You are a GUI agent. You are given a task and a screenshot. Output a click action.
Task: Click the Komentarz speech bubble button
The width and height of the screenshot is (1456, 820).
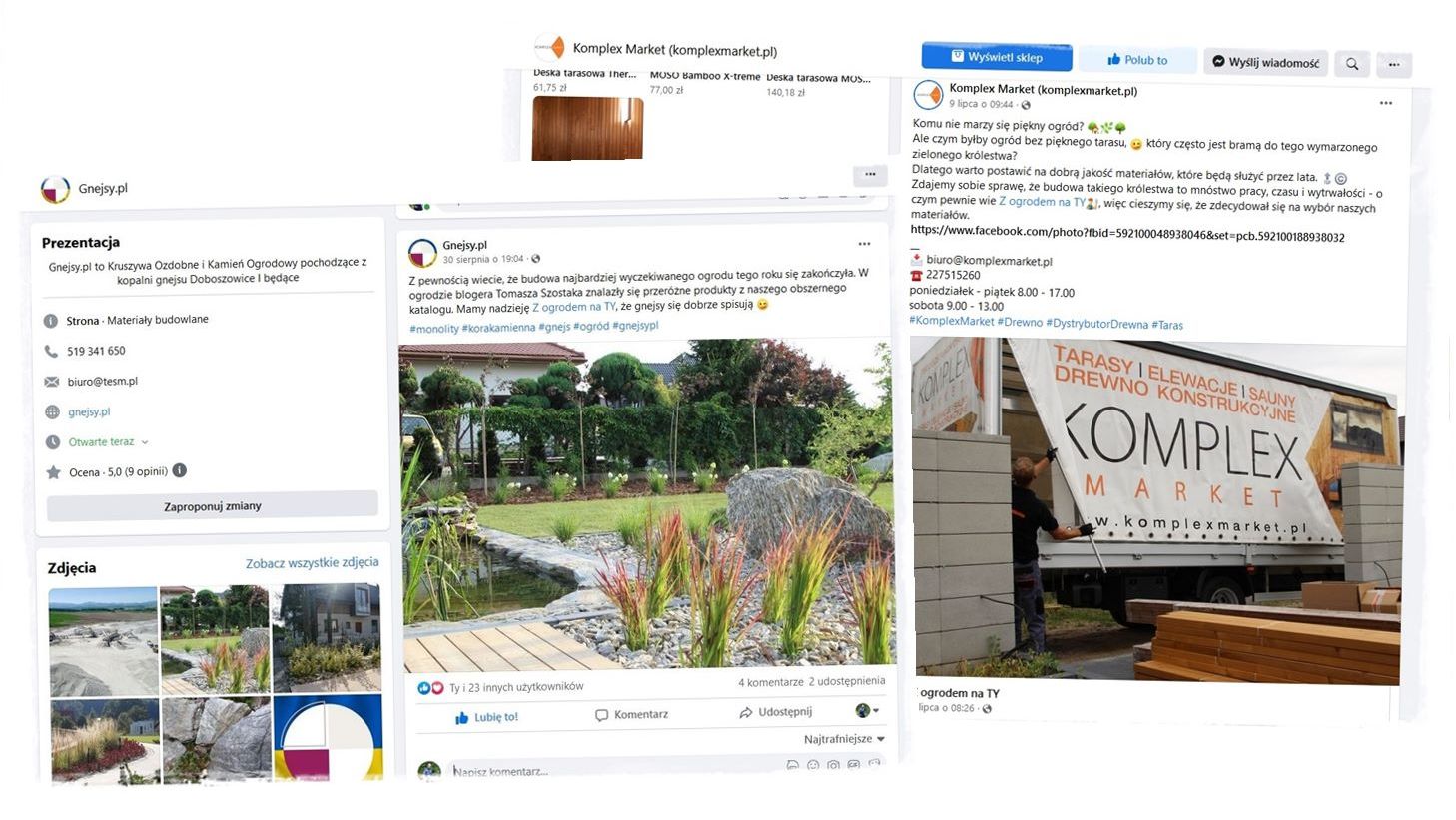pyautogui.click(x=631, y=715)
